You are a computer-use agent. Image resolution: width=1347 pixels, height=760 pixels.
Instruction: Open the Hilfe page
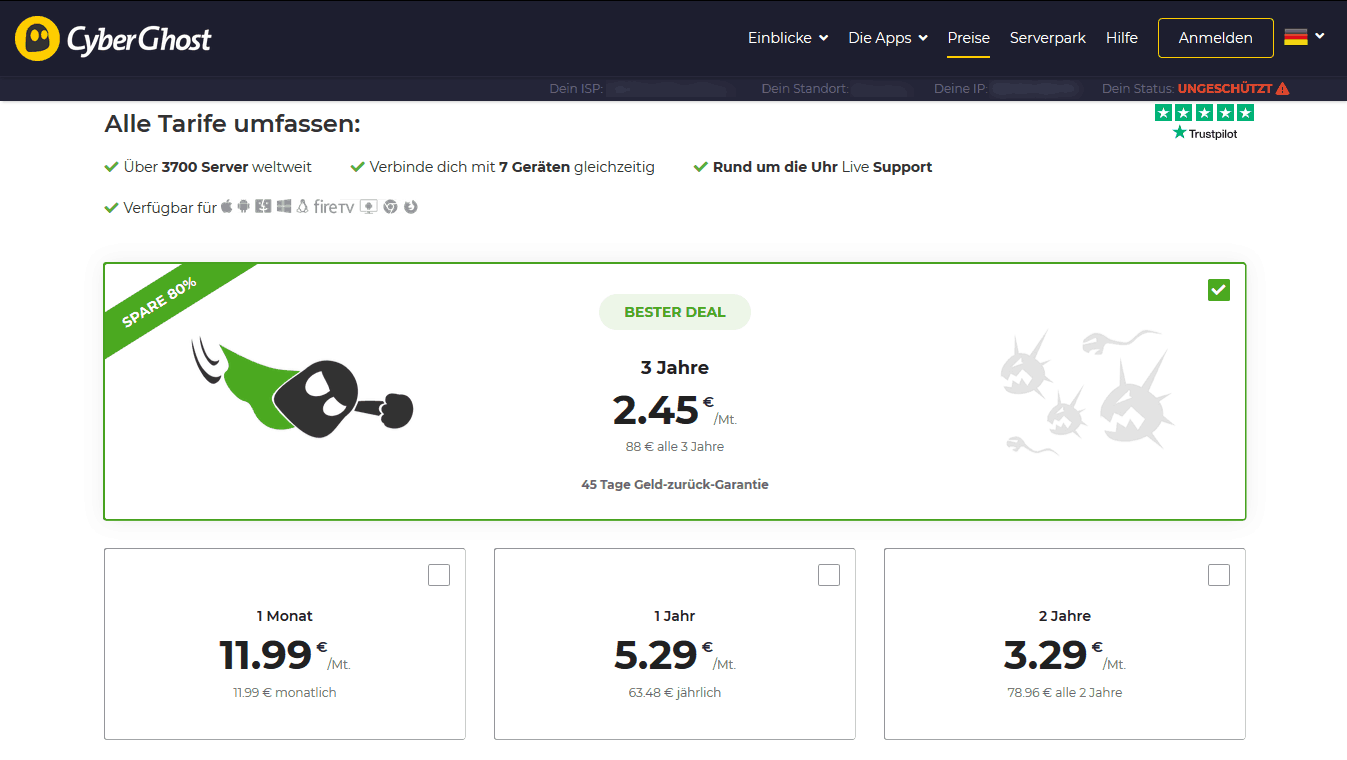pos(1122,38)
